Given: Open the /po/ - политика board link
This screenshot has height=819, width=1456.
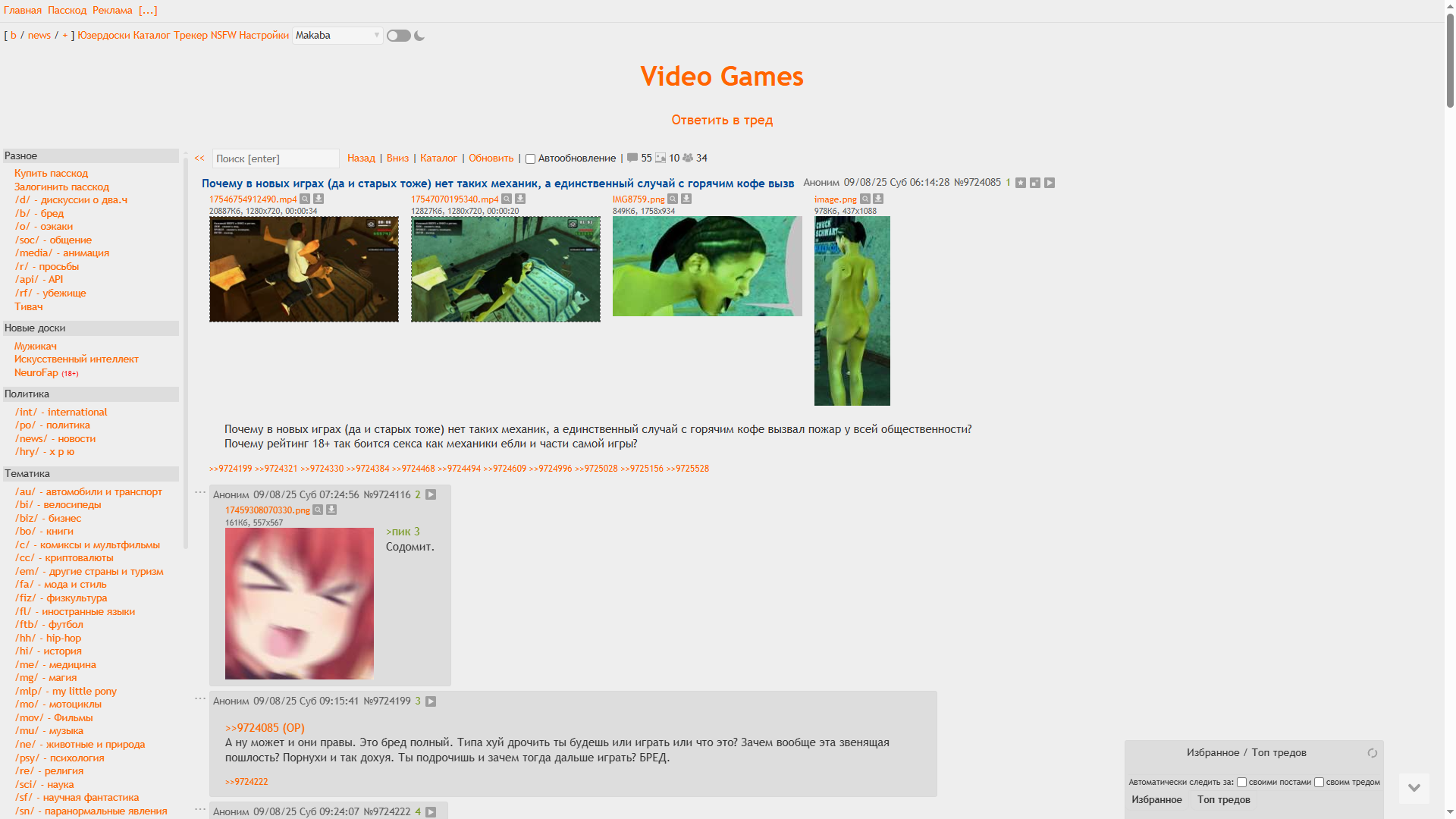Looking at the screenshot, I should 52,425.
